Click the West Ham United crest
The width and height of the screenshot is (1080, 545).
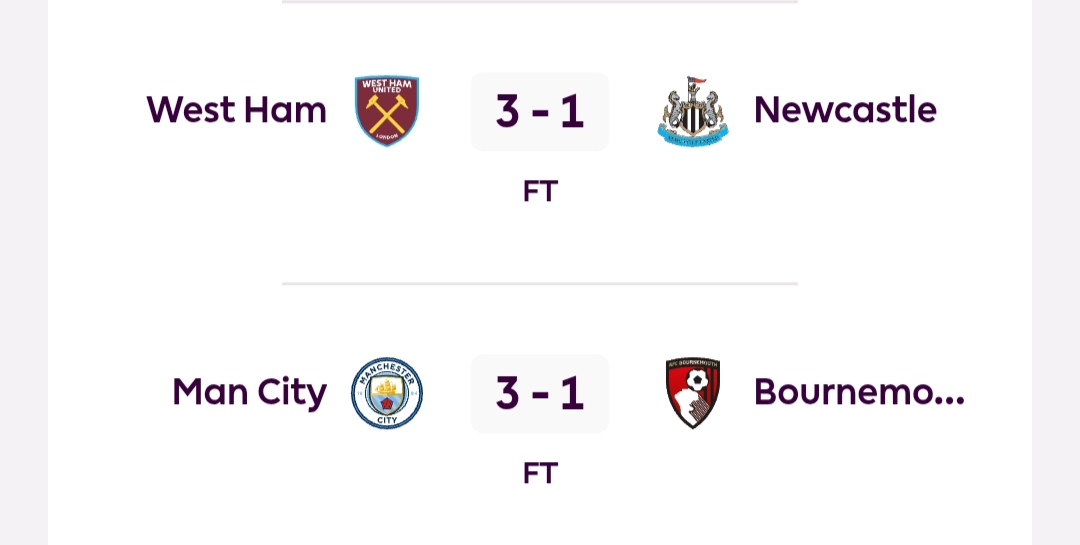click(387, 111)
